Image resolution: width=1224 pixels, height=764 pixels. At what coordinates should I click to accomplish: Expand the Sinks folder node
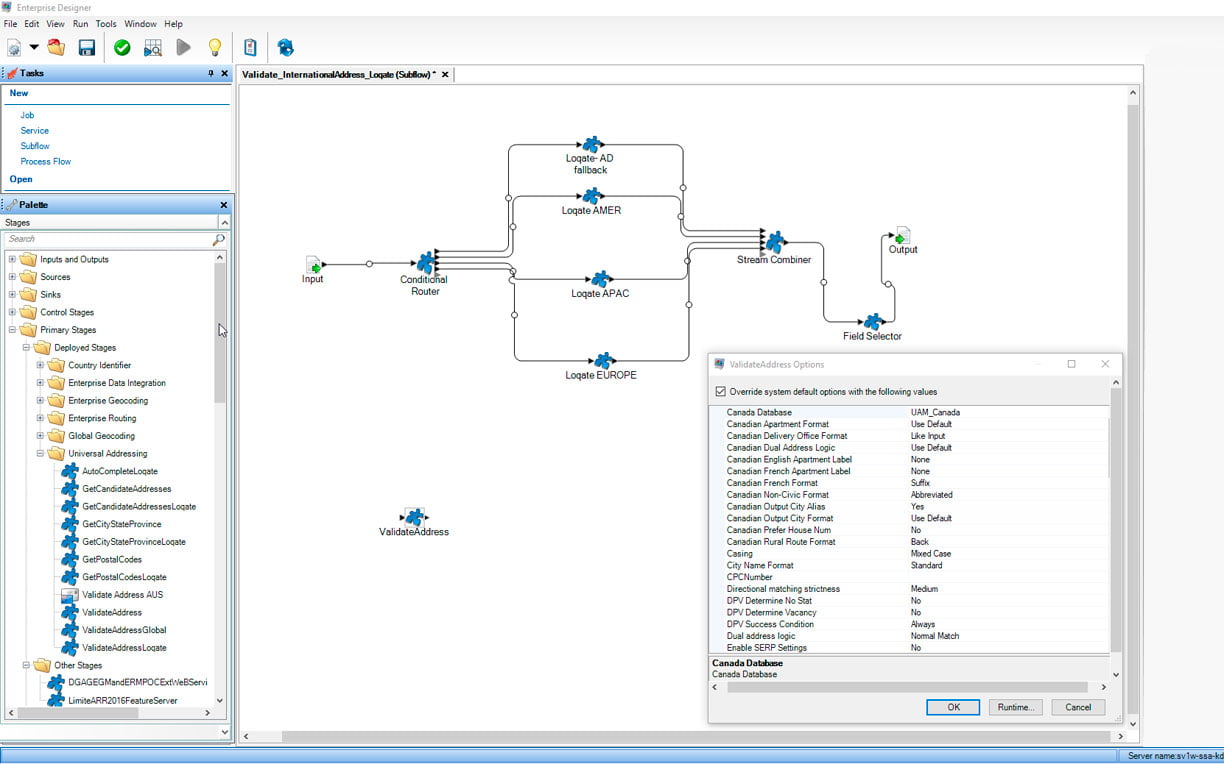(13, 295)
